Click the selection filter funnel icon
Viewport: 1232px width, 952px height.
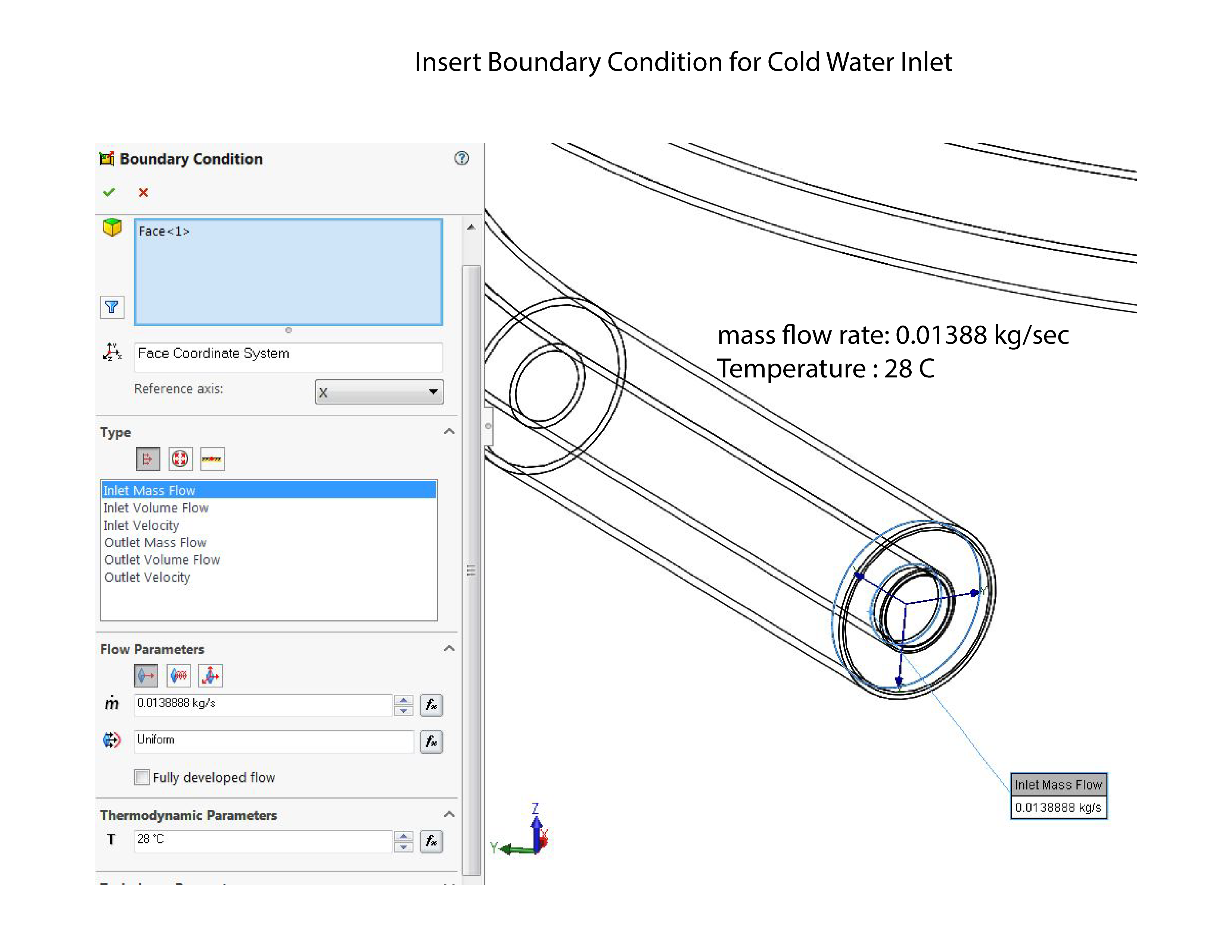click(112, 307)
